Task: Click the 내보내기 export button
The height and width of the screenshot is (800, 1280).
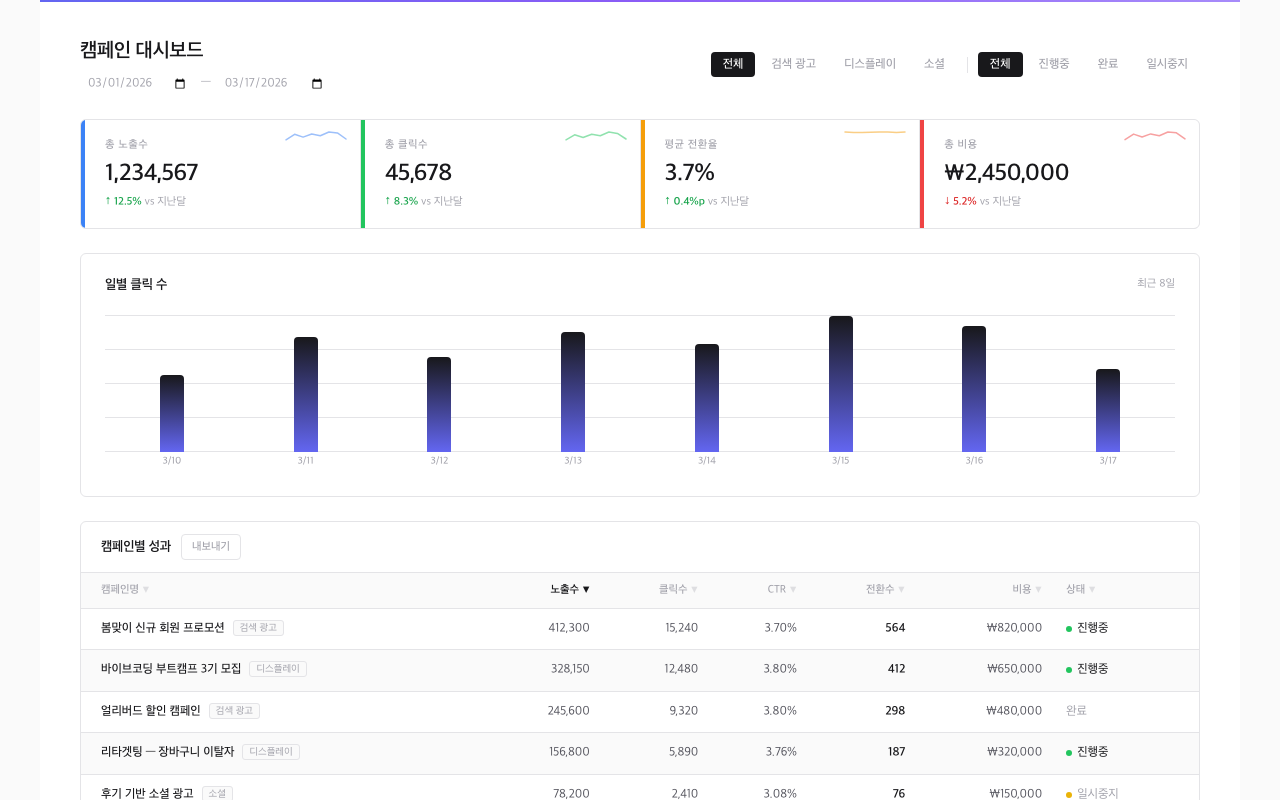Action: tap(211, 547)
